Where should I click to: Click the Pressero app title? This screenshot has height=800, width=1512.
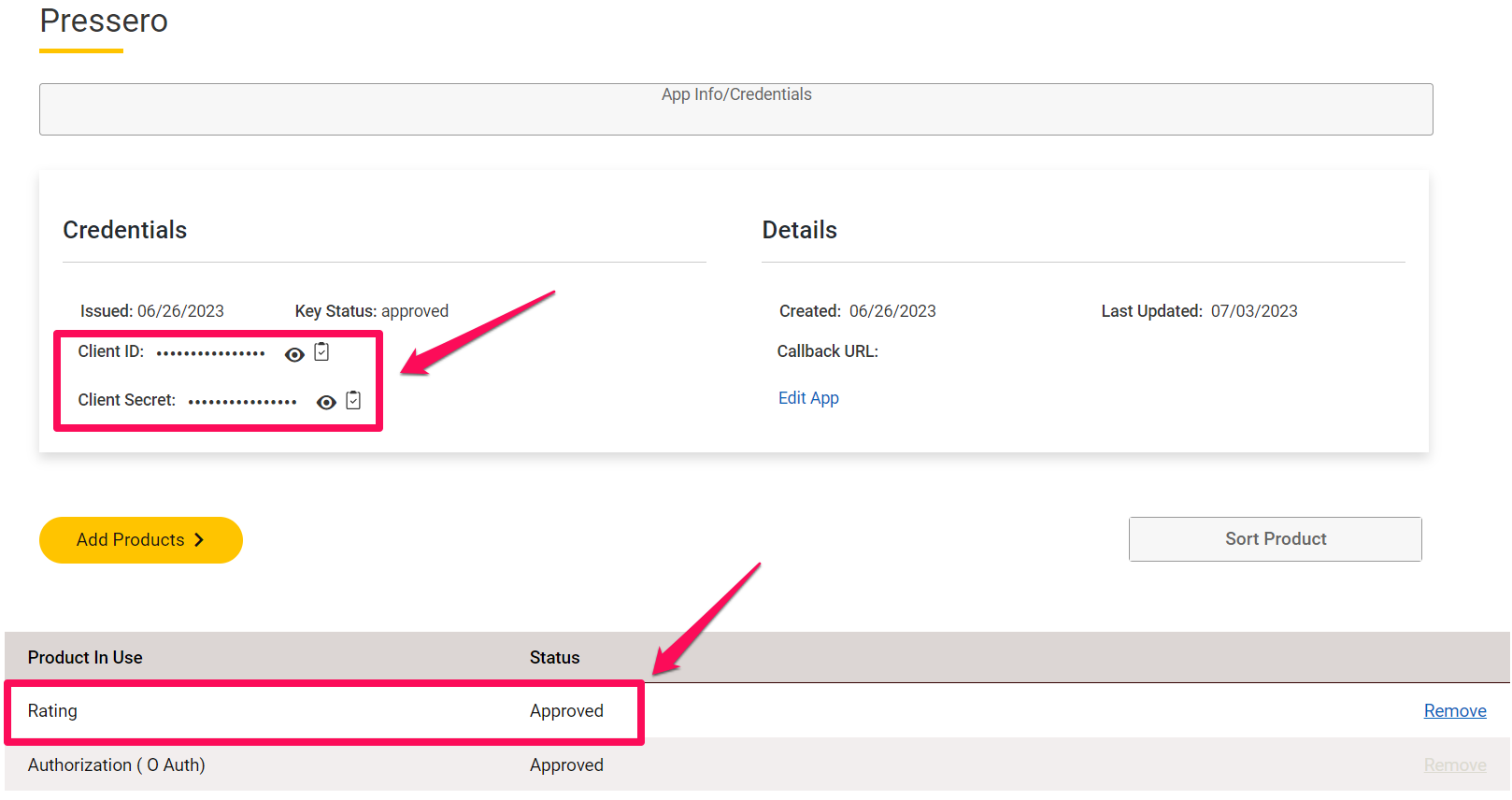(104, 21)
